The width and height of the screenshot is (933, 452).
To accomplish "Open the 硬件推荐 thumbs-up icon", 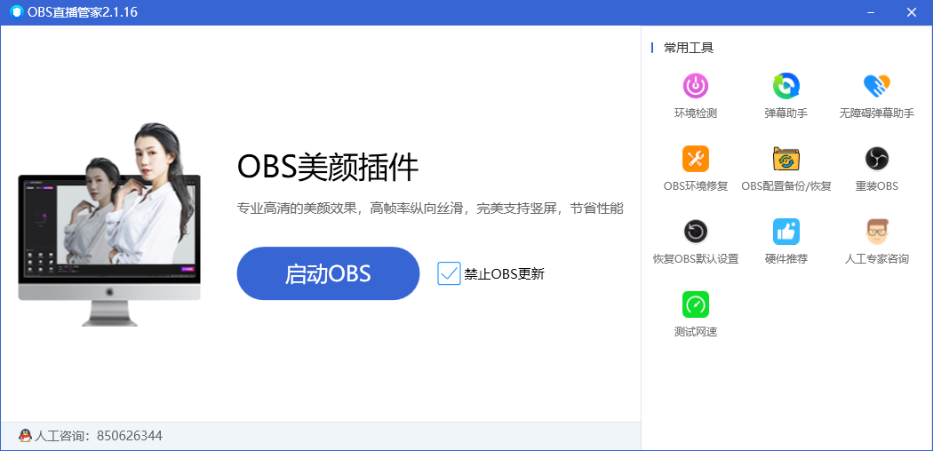I will point(786,231).
